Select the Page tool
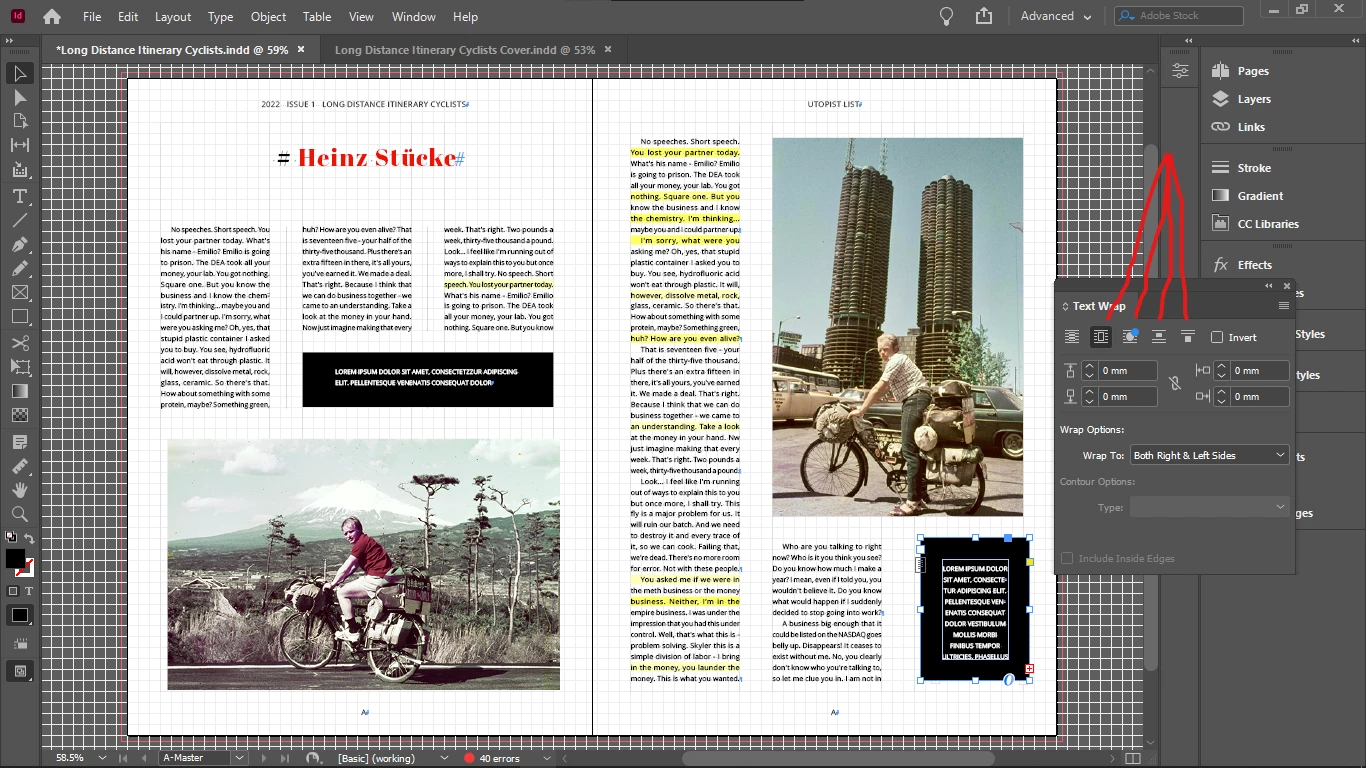The image size is (1366, 768). (x=20, y=121)
